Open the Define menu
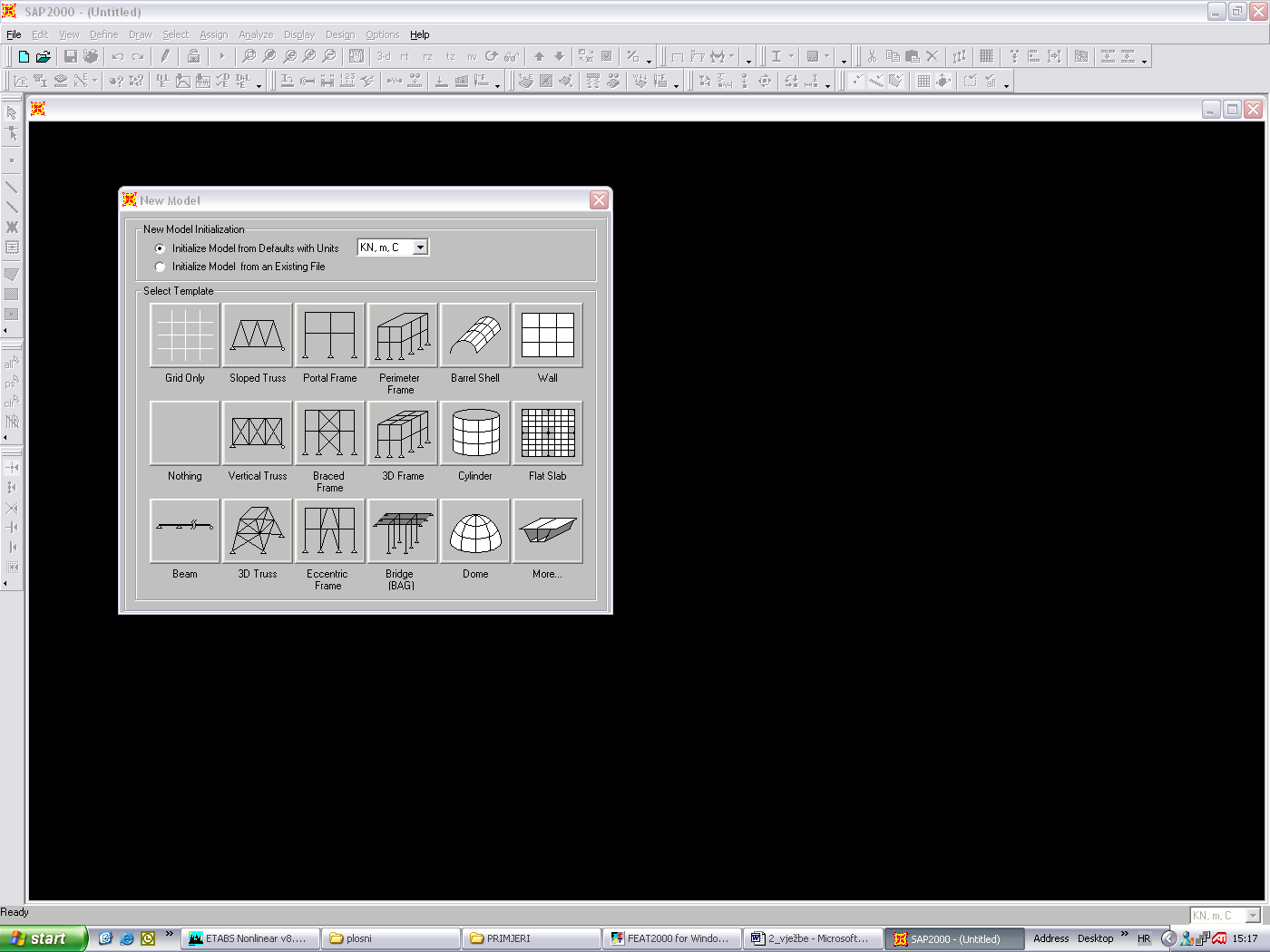The width and height of the screenshot is (1270, 952). tap(104, 34)
